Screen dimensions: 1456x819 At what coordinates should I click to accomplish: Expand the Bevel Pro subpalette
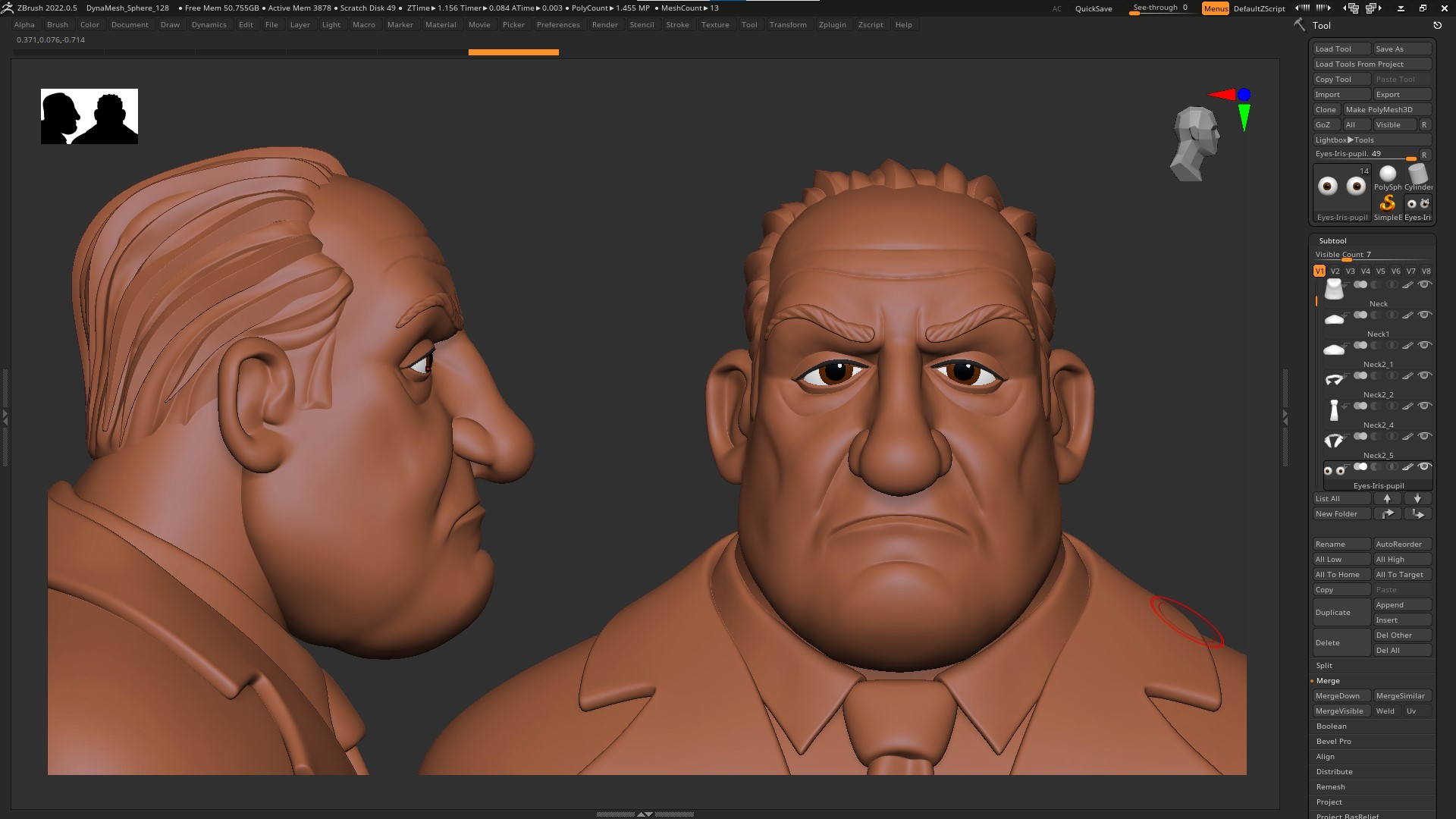coord(1333,741)
